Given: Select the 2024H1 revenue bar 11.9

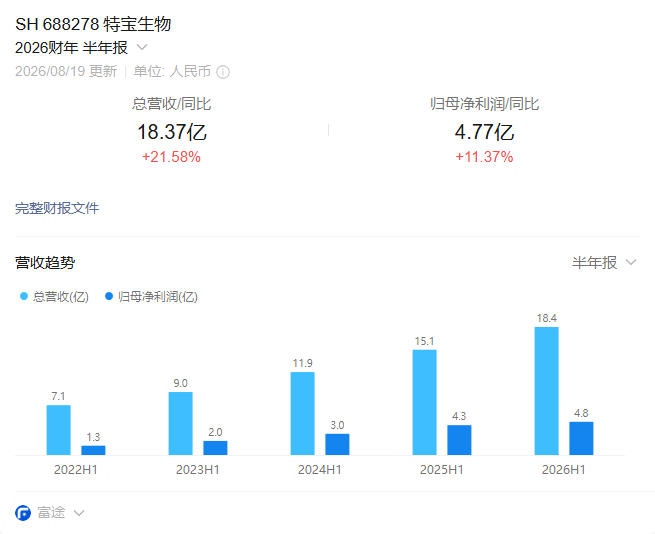Looking at the screenshot, I should coord(302,413).
